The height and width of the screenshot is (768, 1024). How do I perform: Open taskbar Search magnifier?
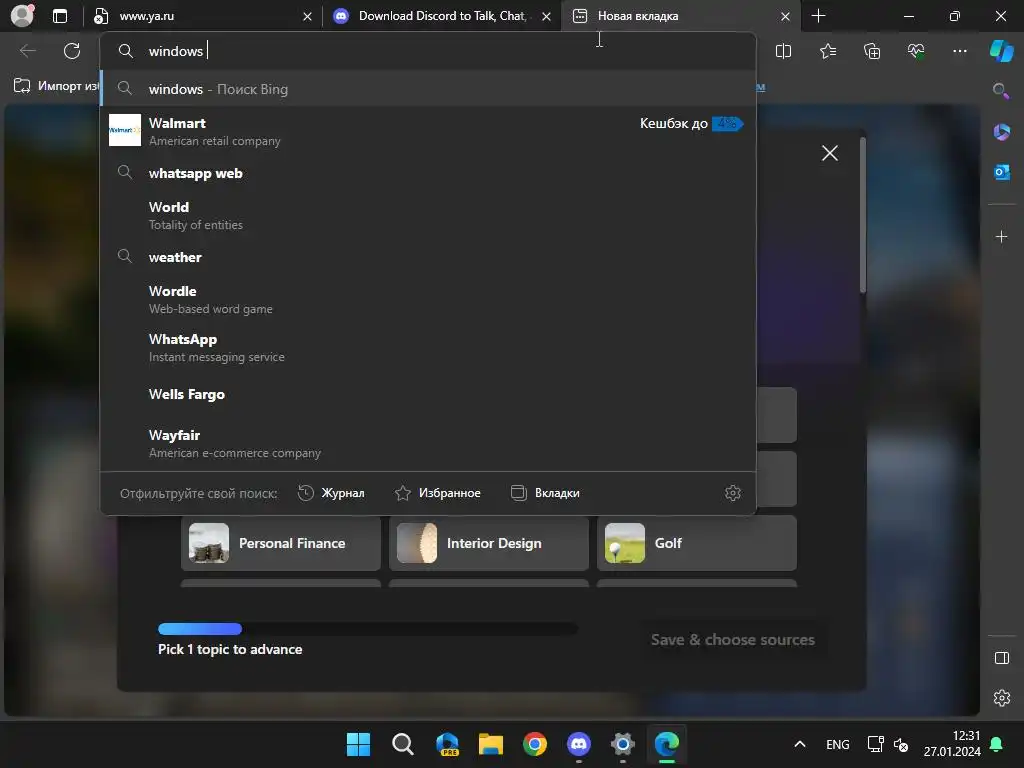coord(402,744)
